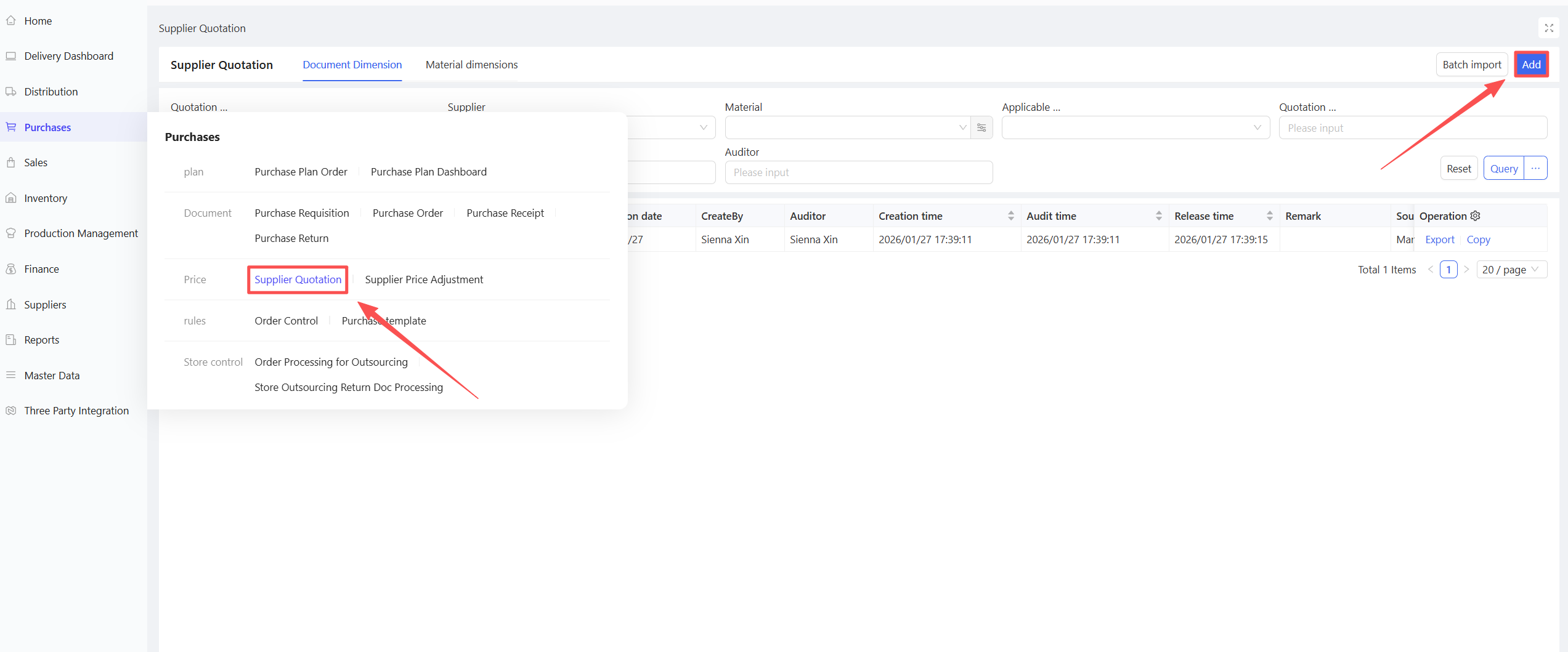Screen dimensions: 1568x652
Task: Open Purchase Order from Purchases menu
Action: tap(407, 213)
